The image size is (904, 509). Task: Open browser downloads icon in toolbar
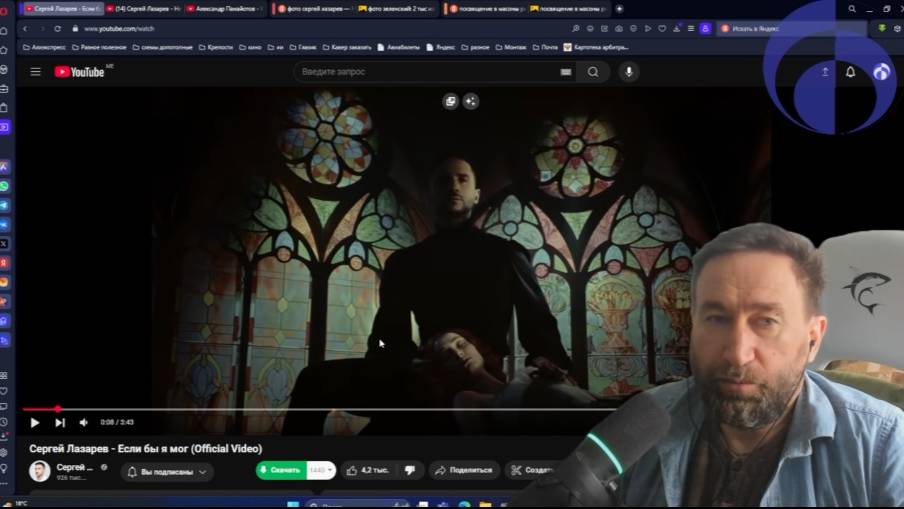pyautogui.click(x=676, y=28)
